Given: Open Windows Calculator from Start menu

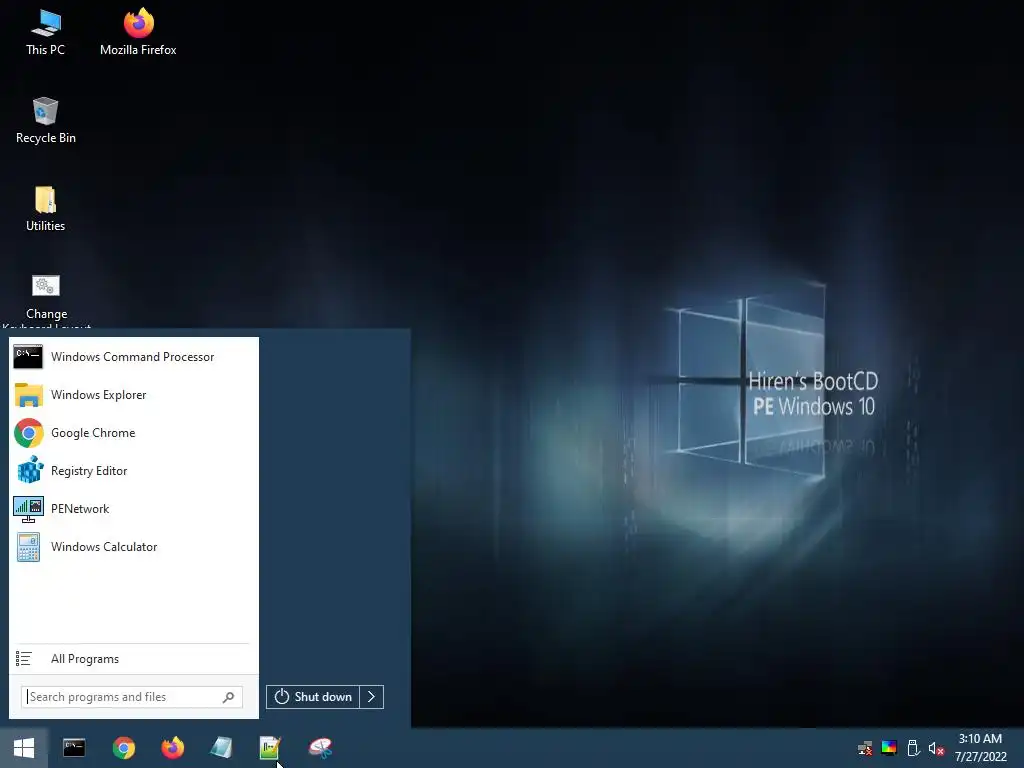Looking at the screenshot, I should [133, 547].
